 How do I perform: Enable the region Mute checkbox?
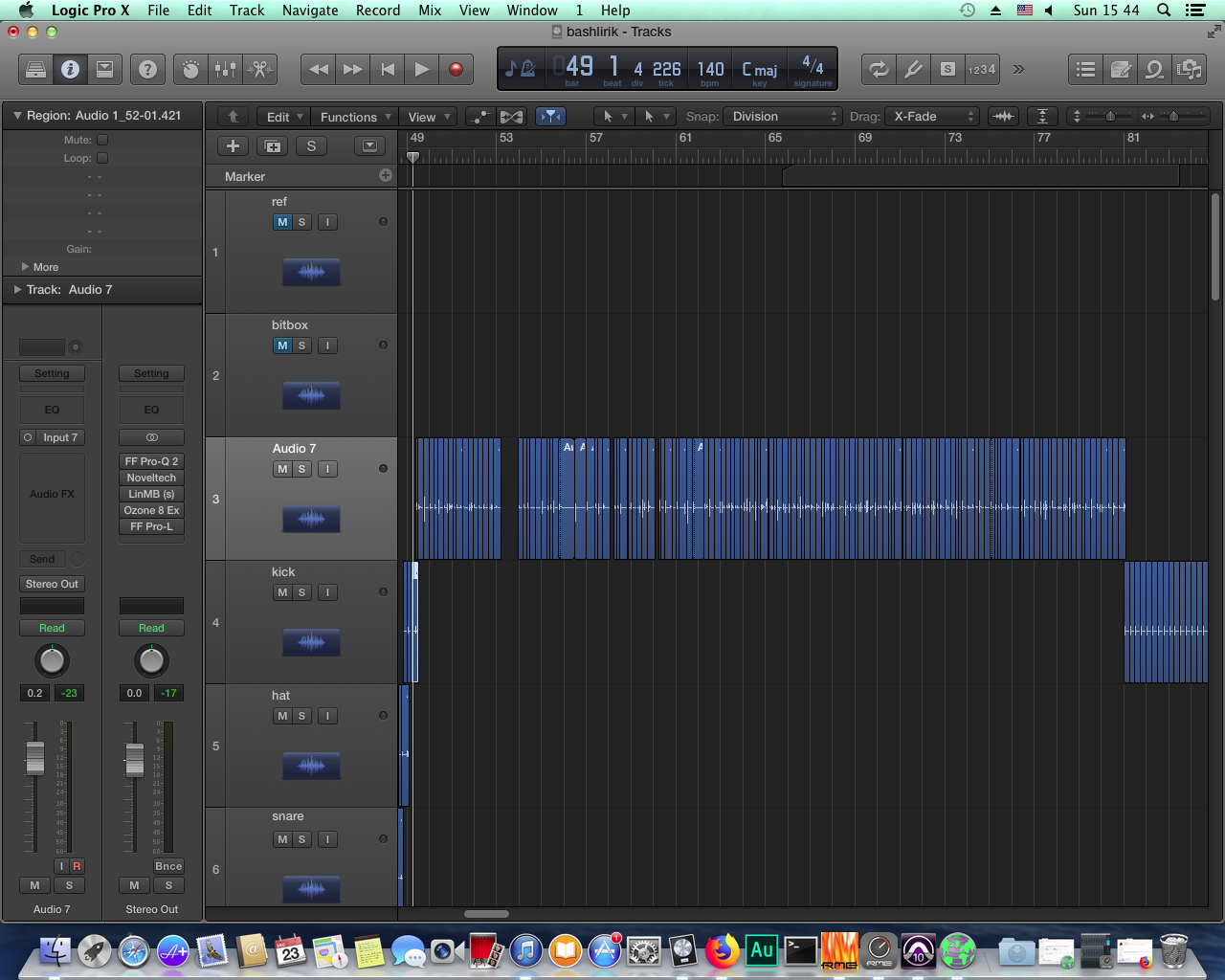coord(102,140)
